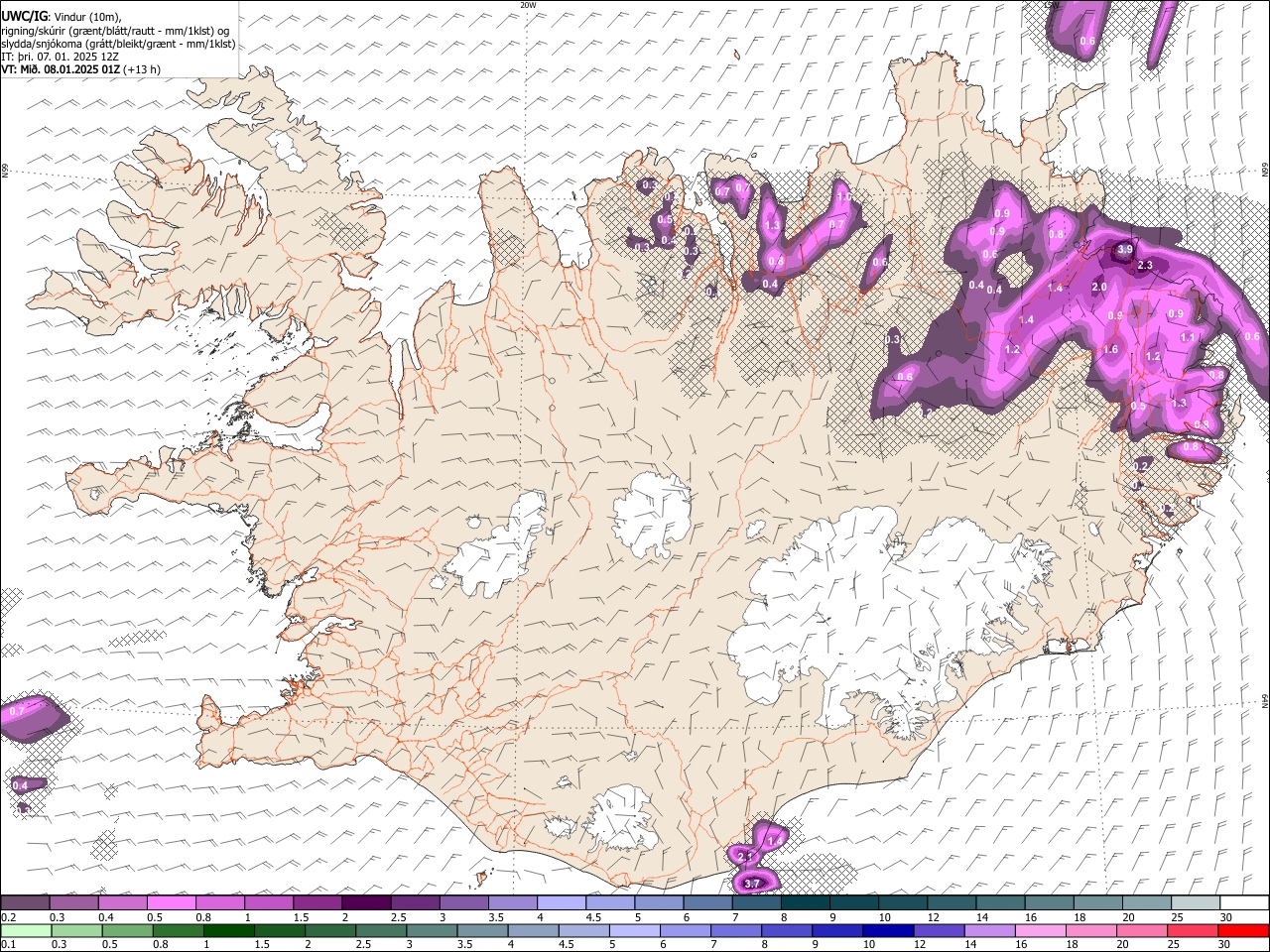Click the 25 label in the upper legend row
Image resolution: width=1270 pixels, height=952 pixels.
pos(1176,917)
